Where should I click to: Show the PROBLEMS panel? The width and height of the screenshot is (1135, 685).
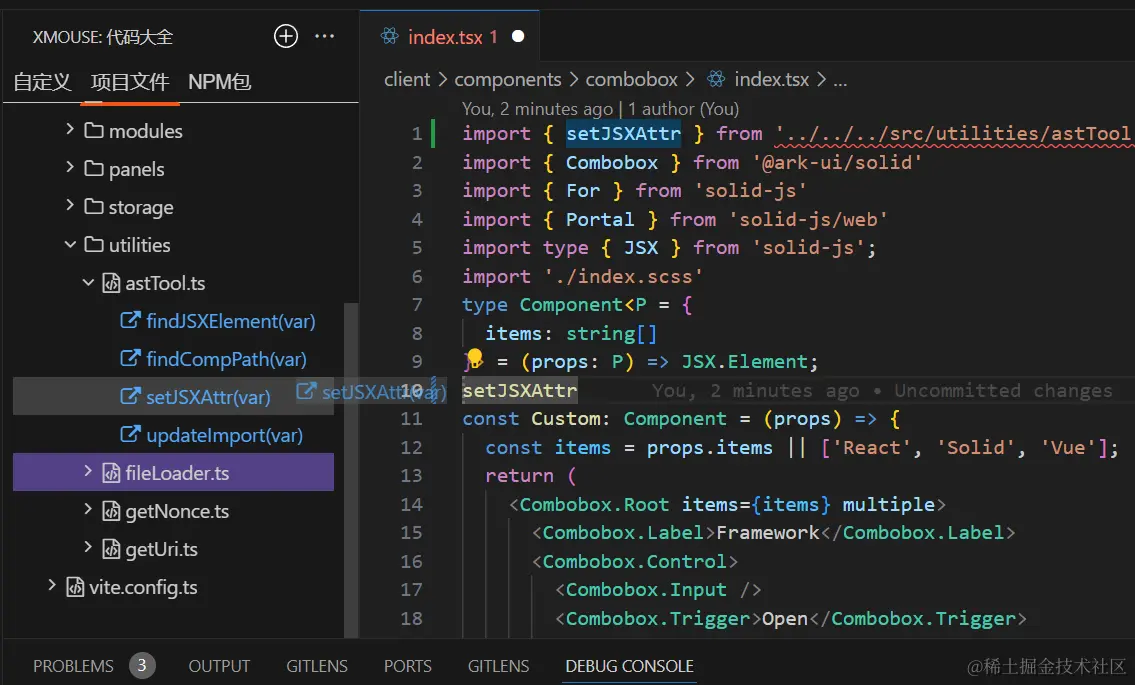pos(73,665)
